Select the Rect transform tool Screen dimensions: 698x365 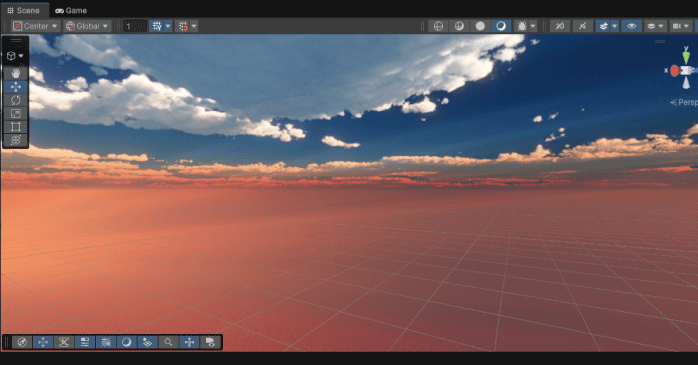16,126
